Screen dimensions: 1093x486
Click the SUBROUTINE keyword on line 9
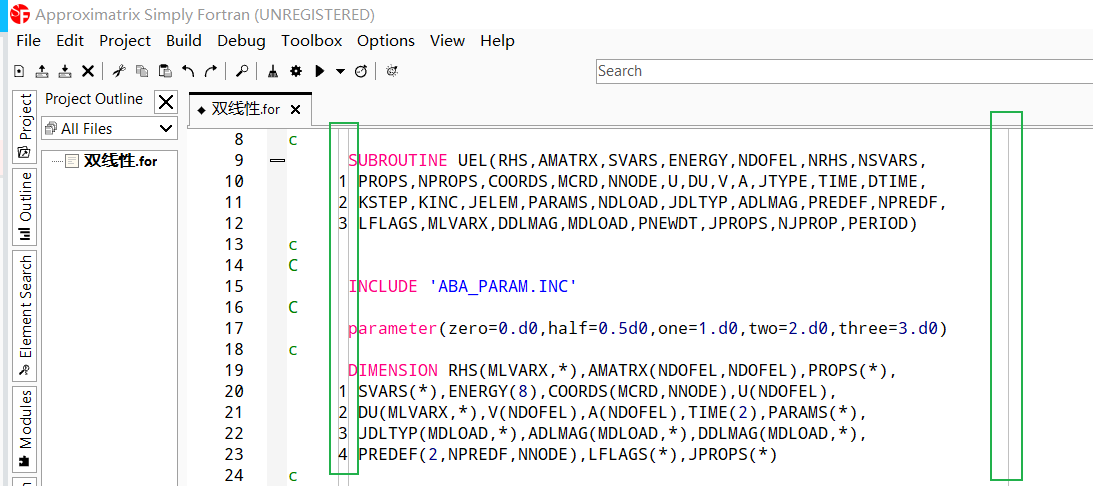point(399,161)
